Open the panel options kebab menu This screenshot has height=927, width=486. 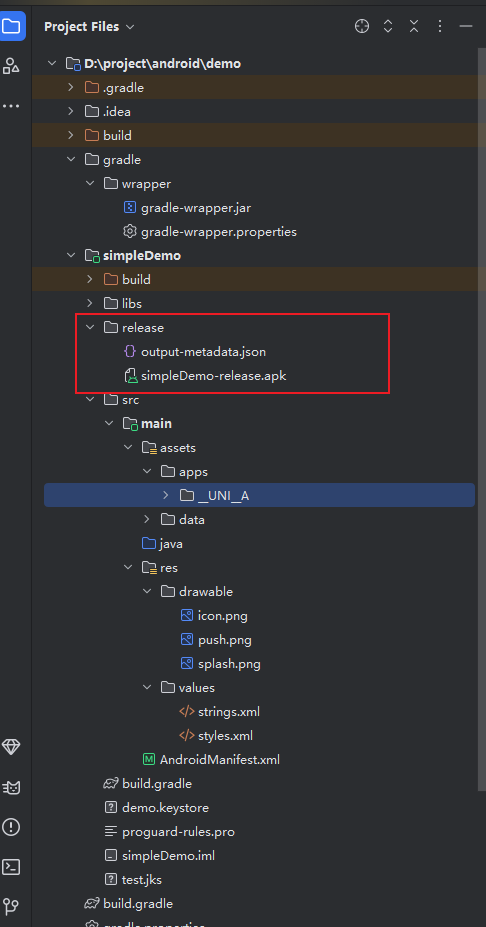click(x=440, y=27)
